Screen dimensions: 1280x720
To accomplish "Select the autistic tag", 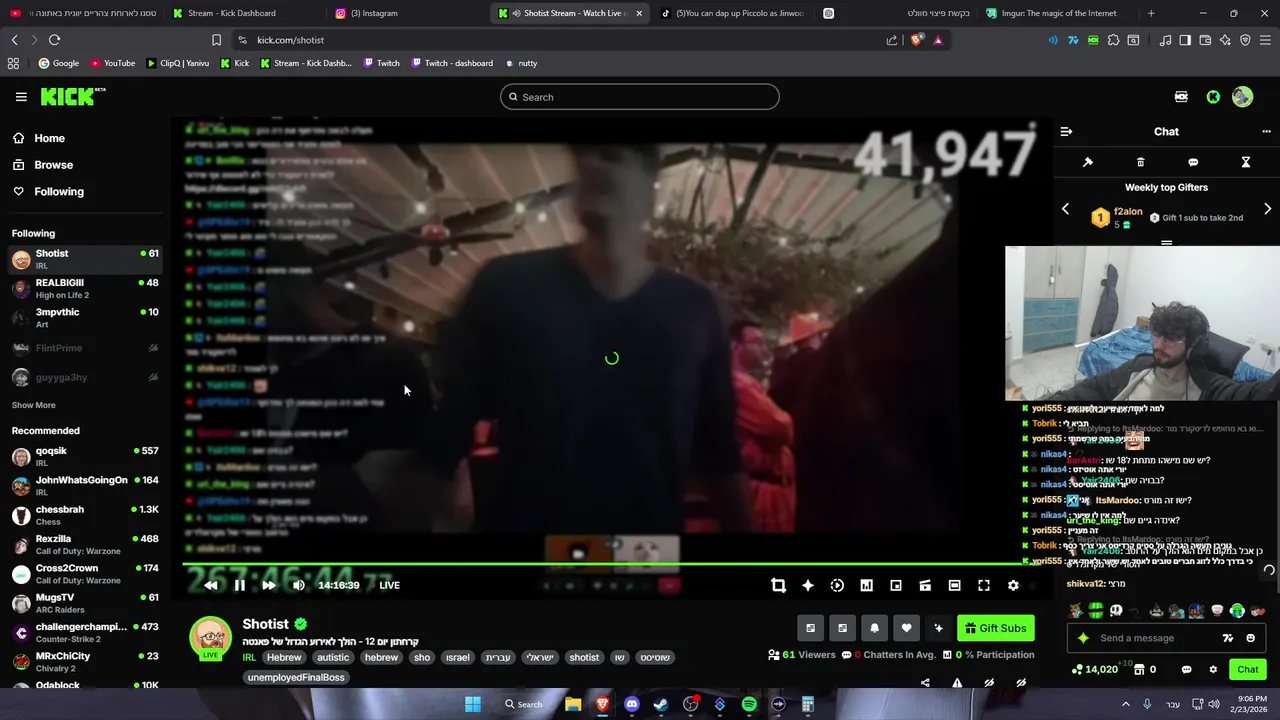I will [x=333, y=657].
